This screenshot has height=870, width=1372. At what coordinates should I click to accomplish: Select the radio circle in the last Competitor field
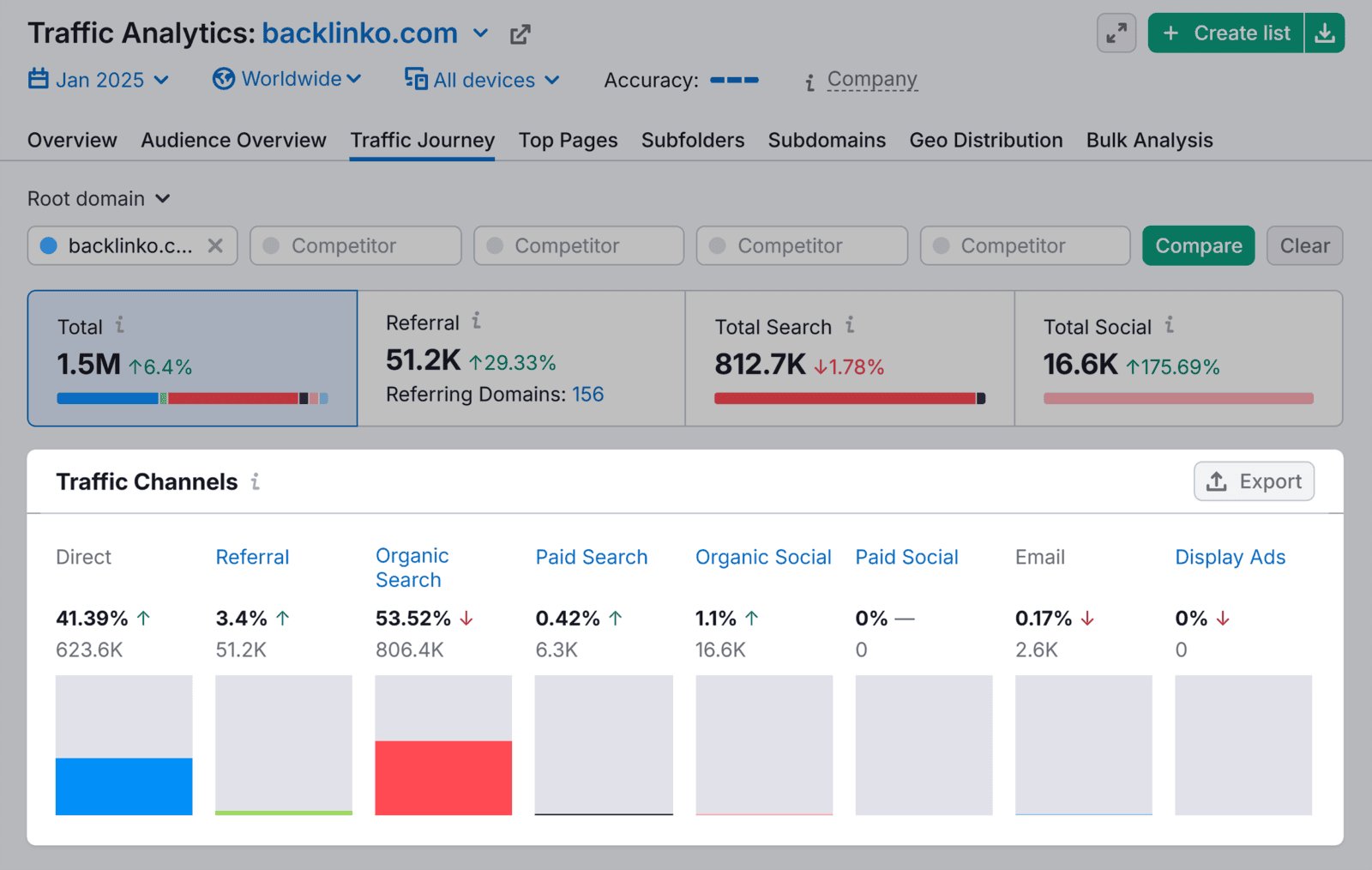point(941,245)
